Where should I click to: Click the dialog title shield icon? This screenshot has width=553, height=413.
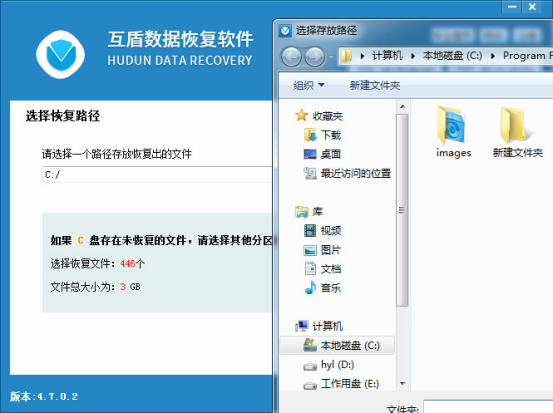click(x=285, y=31)
